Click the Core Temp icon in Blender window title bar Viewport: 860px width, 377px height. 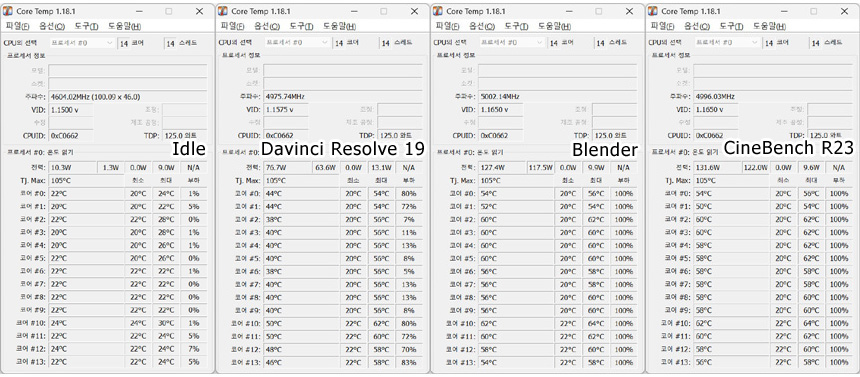coord(438,12)
